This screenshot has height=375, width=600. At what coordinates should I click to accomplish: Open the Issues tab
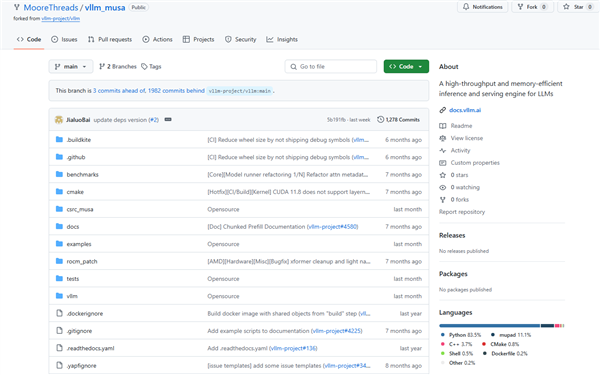[64, 39]
